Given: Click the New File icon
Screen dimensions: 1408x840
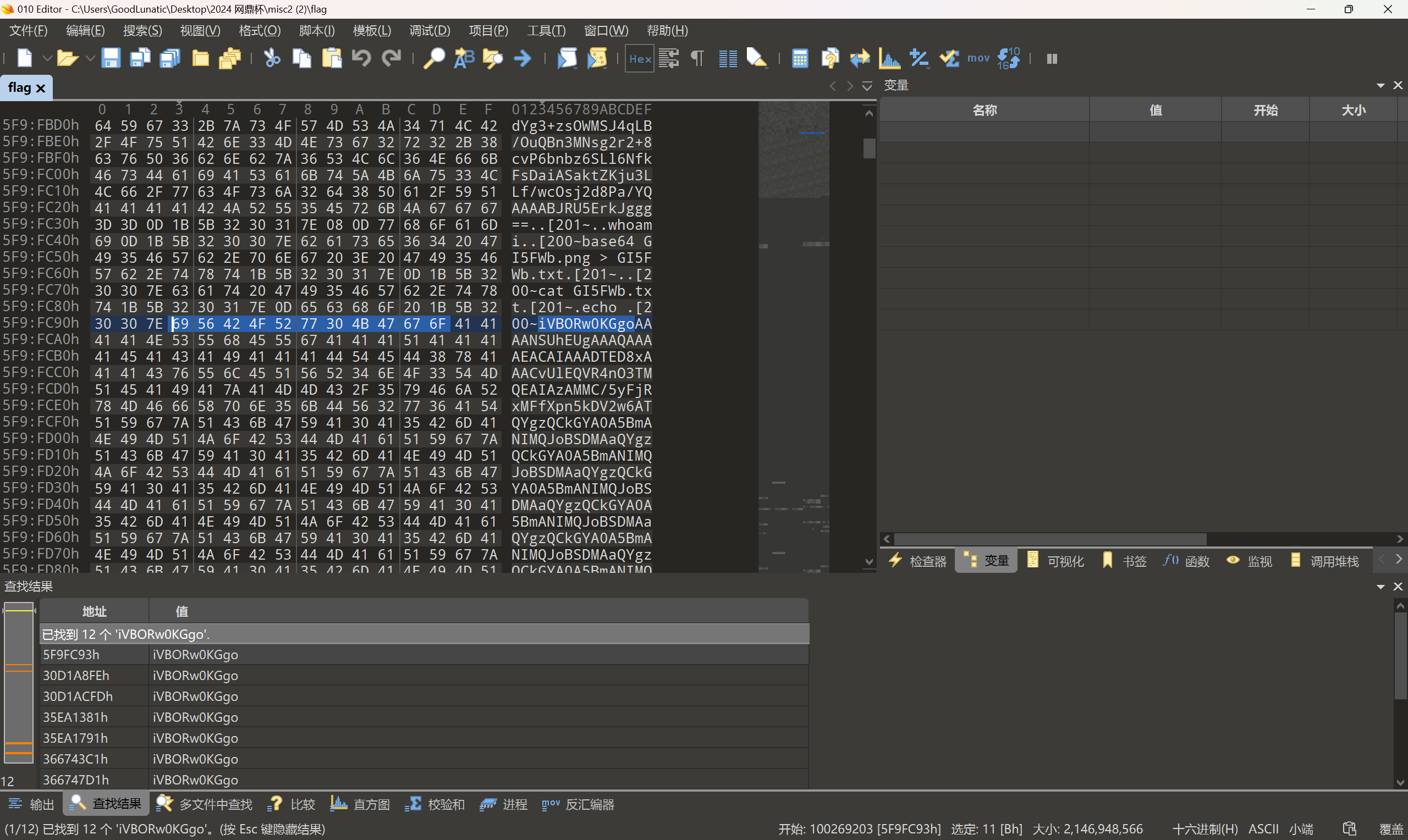Looking at the screenshot, I should click(25, 58).
